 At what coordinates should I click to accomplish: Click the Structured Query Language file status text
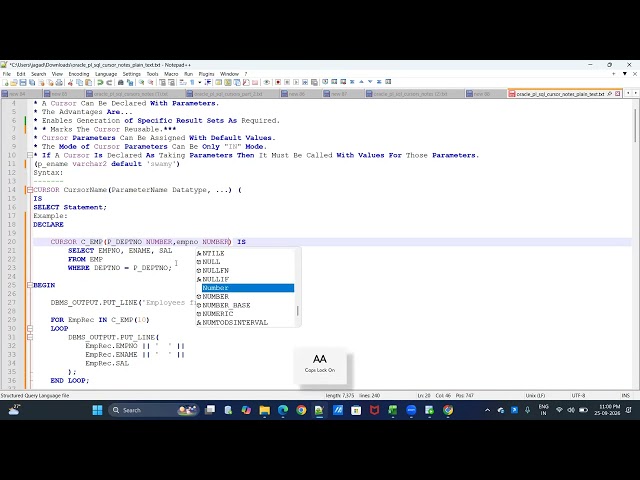pos(35,396)
